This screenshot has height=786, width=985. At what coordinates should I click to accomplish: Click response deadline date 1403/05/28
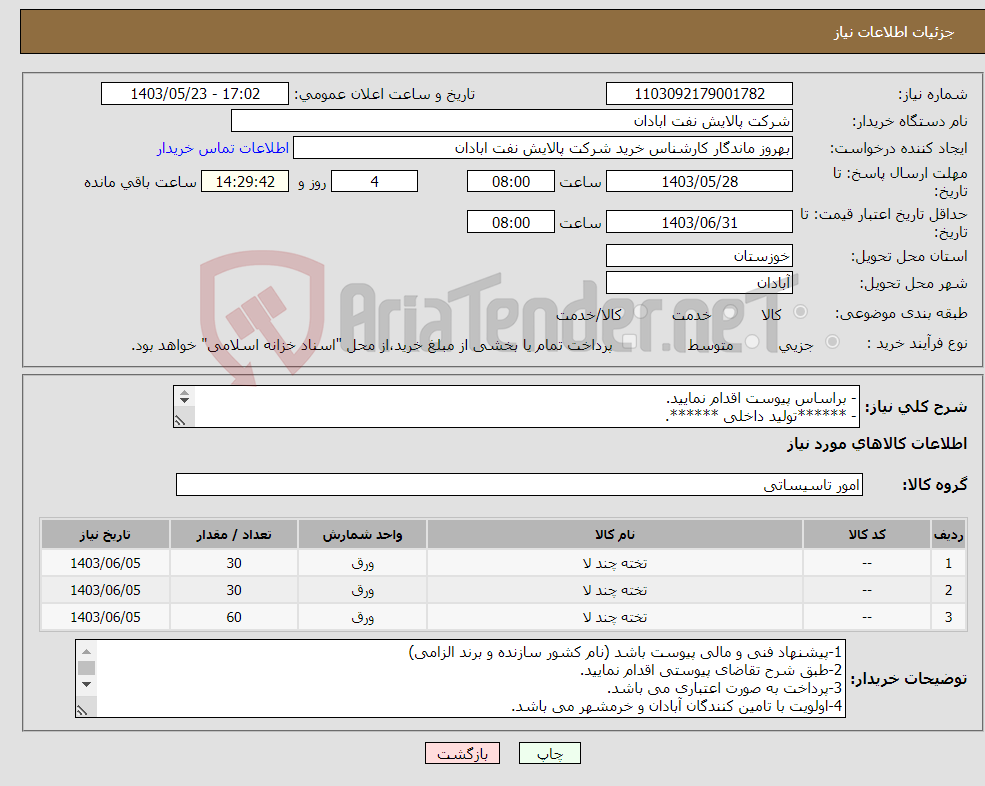coord(699,182)
